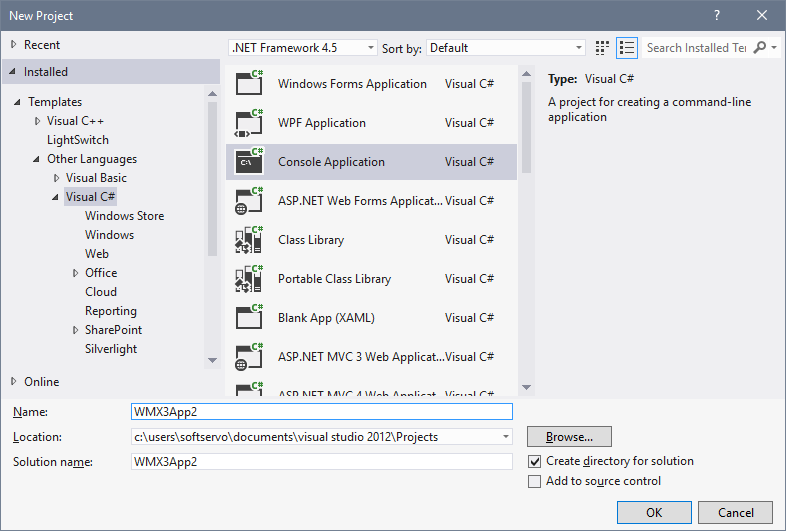Image resolution: width=786 pixels, height=531 pixels.
Task: Click the Browse... button
Action: click(x=569, y=437)
